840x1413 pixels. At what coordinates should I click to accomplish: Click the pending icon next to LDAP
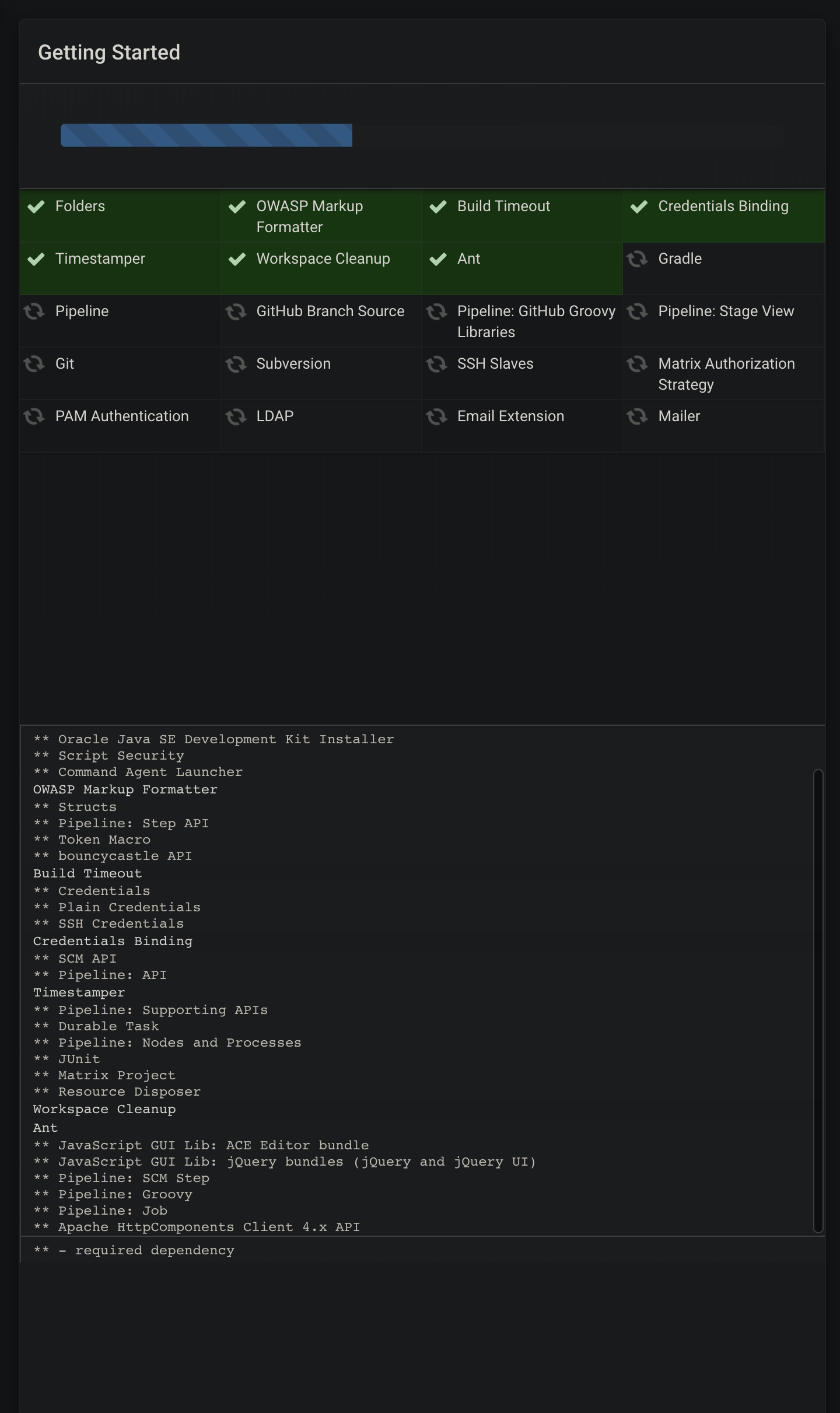(x=236, y=417)
